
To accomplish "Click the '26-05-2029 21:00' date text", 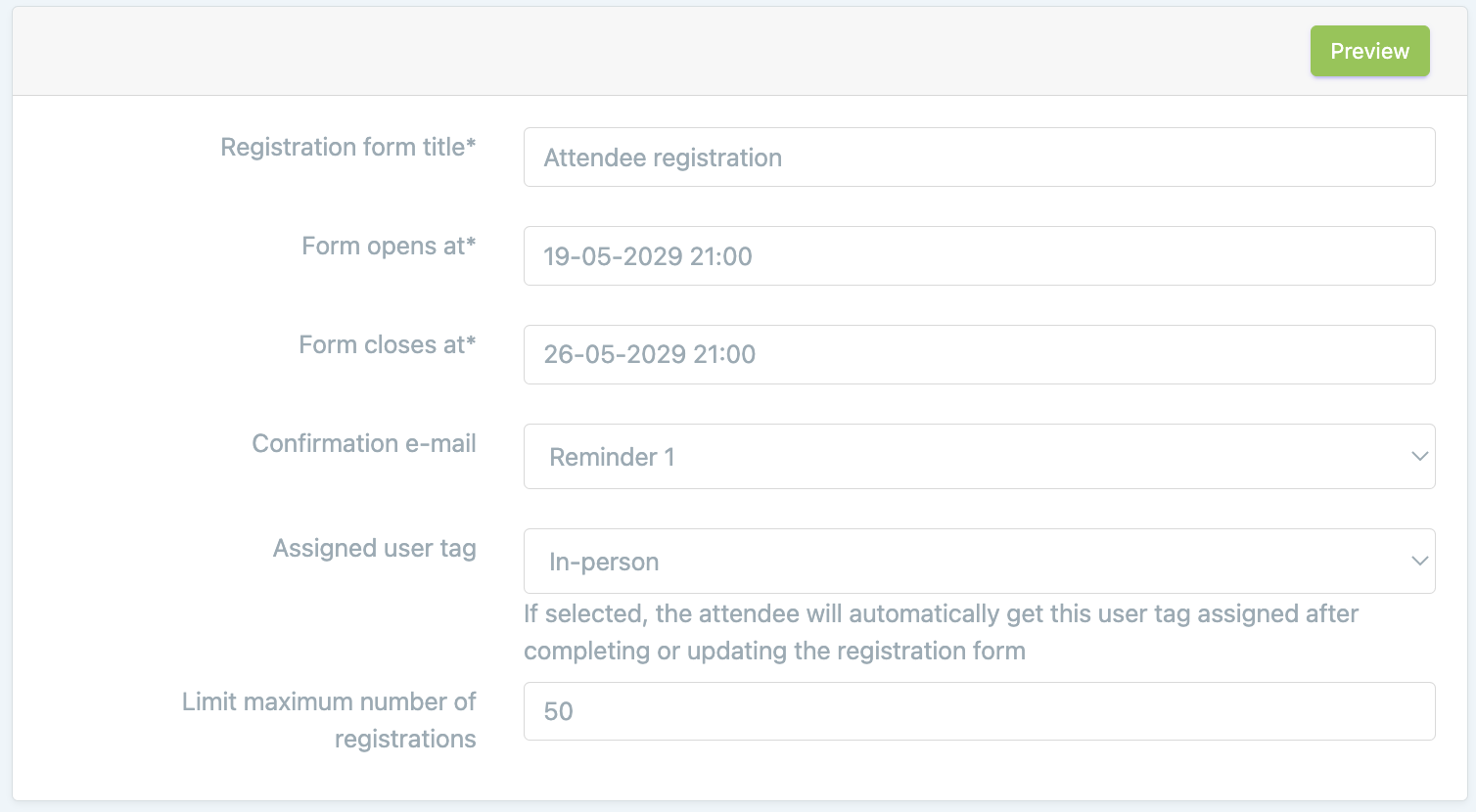I will 650,354.
